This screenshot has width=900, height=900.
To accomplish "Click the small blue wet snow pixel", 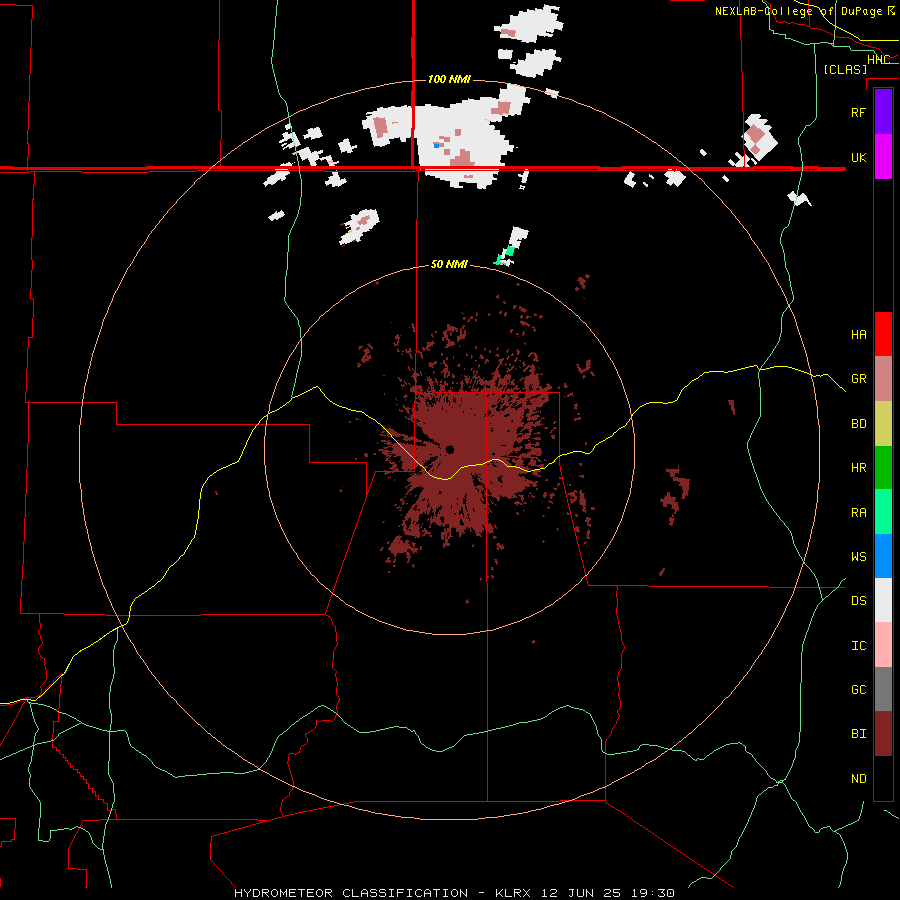I will (436, 146).
